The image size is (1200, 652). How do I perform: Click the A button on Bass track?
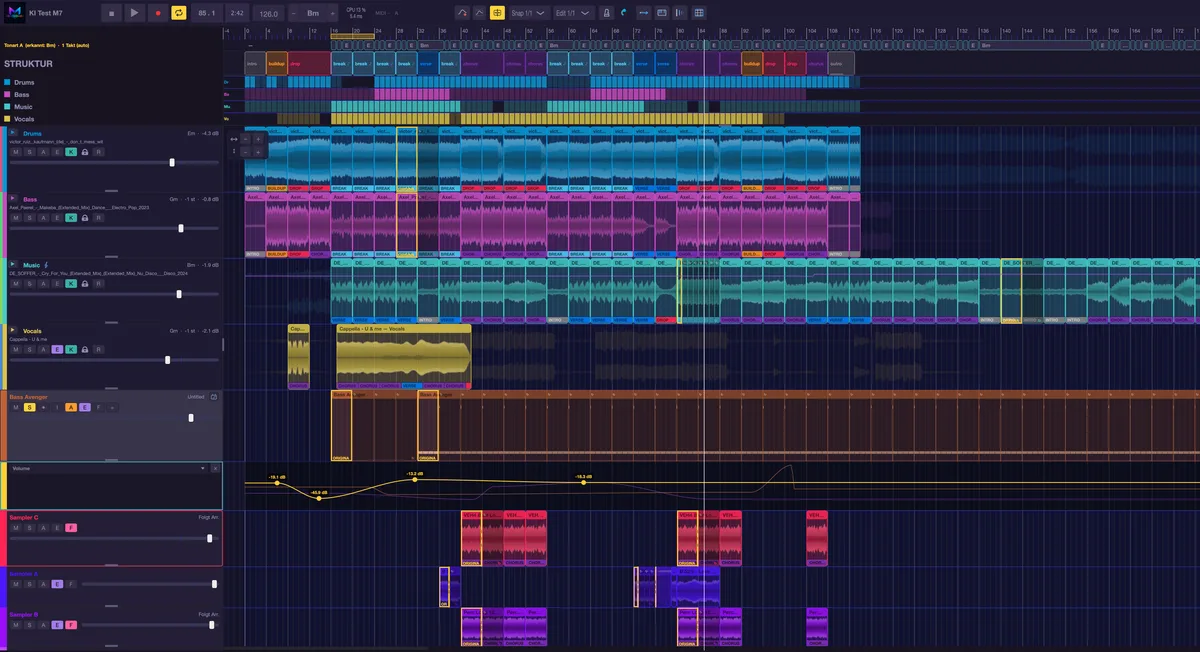point(44,217)
